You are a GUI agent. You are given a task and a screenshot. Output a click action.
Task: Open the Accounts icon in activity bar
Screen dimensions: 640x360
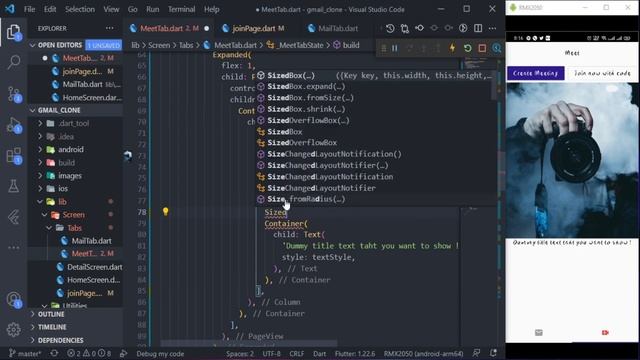tap(13, 300)
